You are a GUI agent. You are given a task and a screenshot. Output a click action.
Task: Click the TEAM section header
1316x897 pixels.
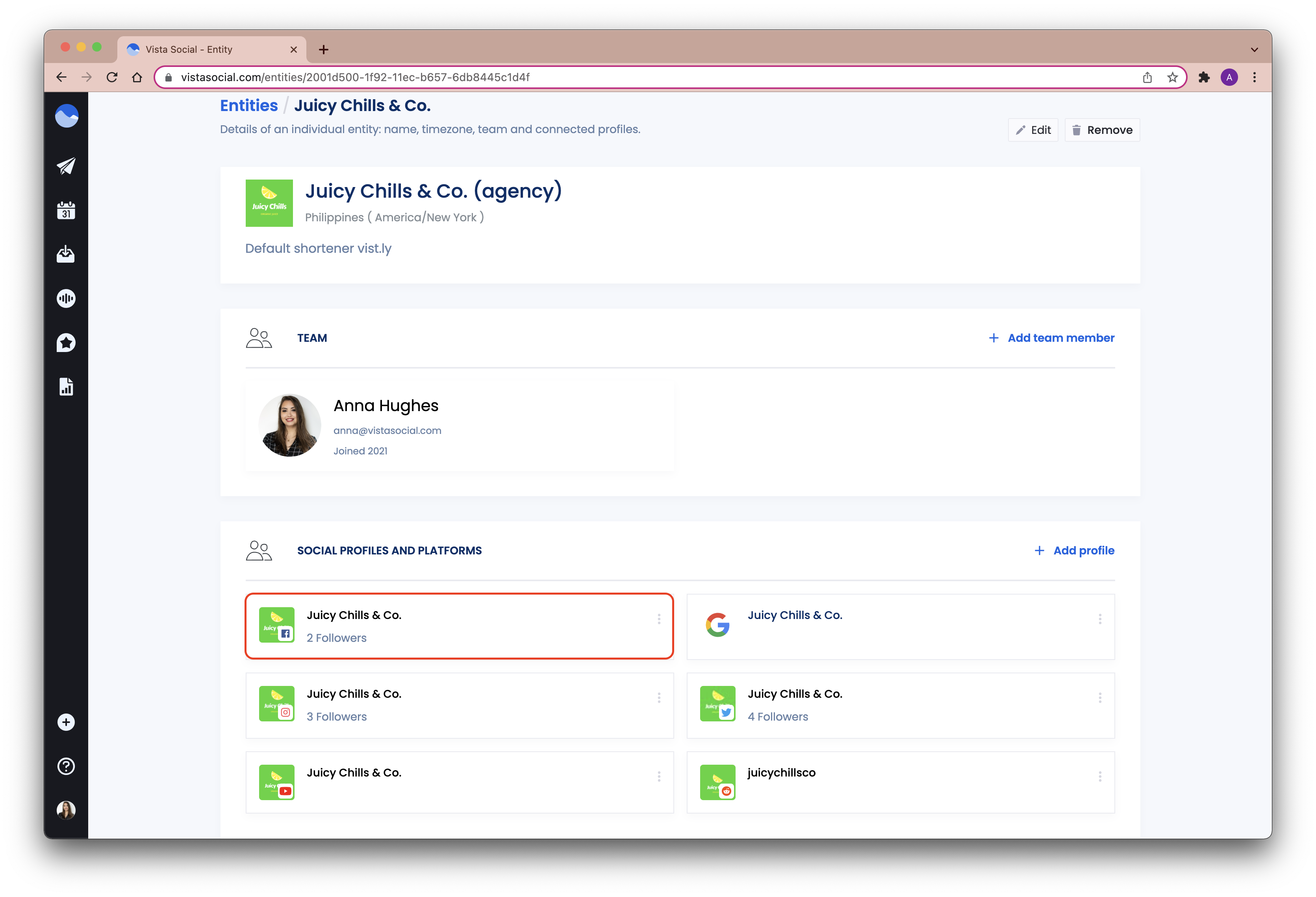click(312, 338)
